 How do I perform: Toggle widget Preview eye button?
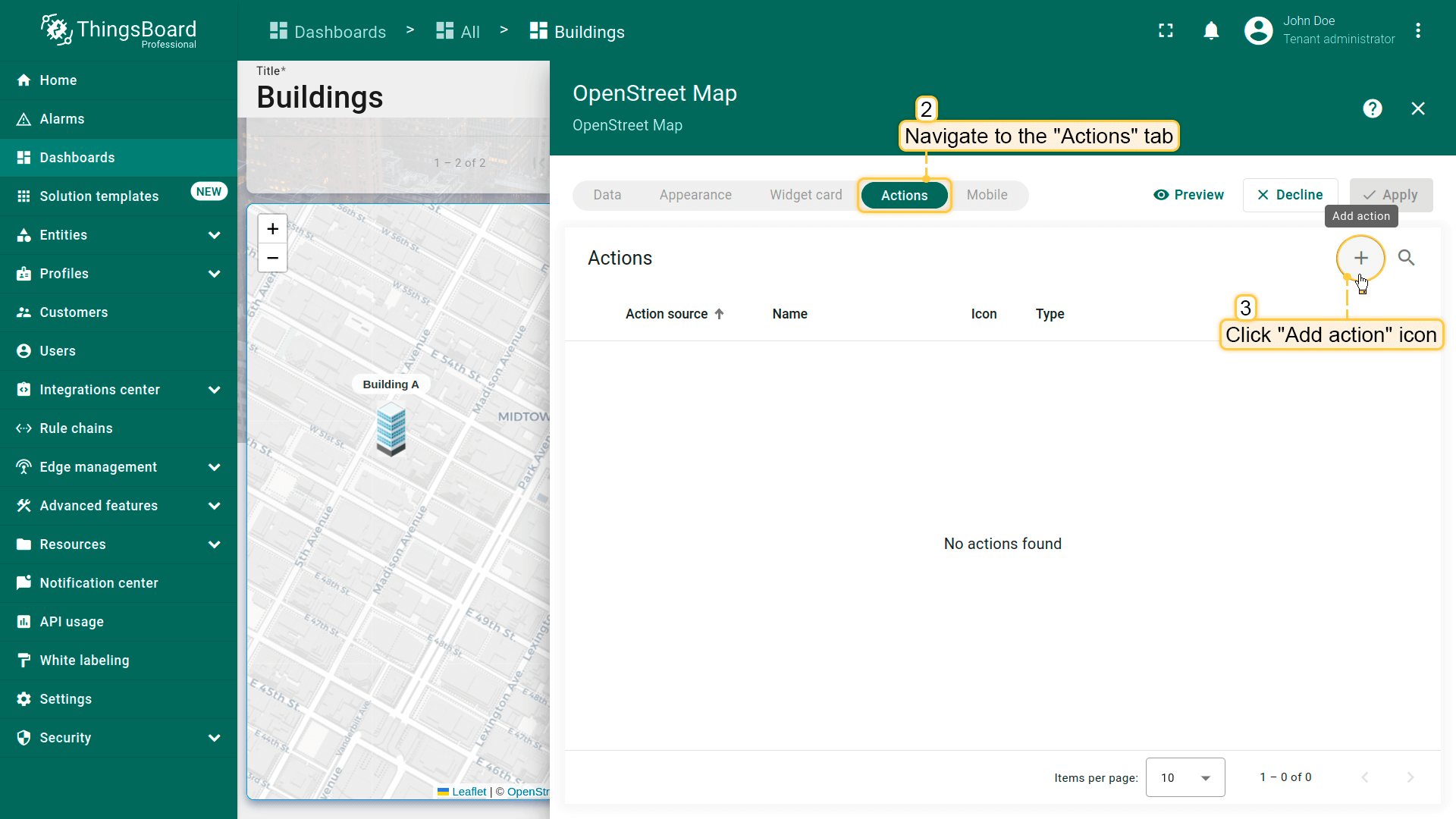tap(1188, 195)
